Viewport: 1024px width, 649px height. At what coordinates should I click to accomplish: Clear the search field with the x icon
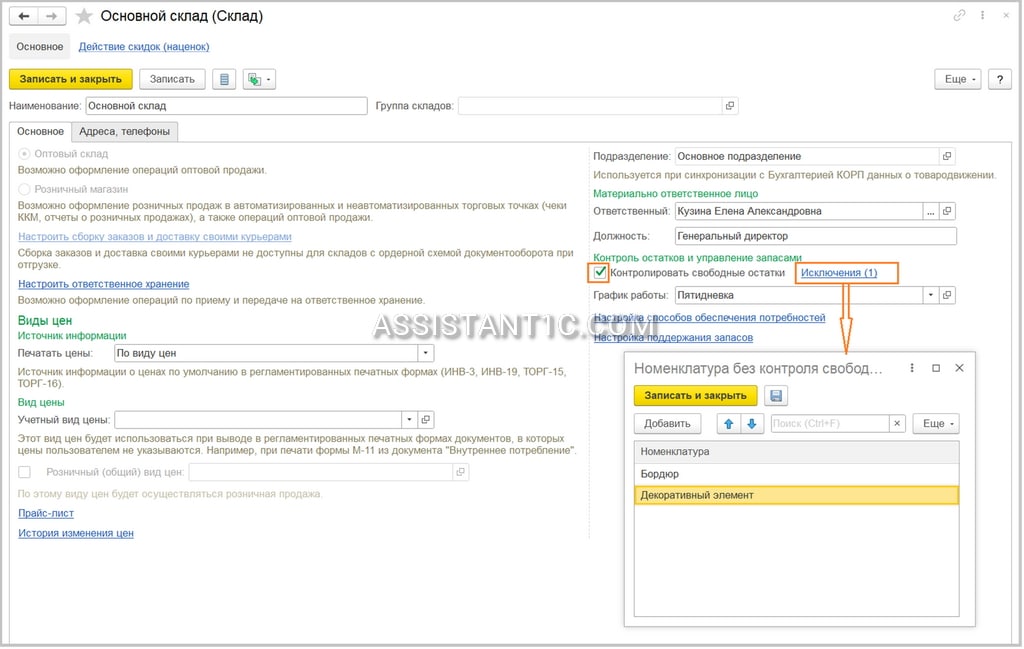[897, 424]
